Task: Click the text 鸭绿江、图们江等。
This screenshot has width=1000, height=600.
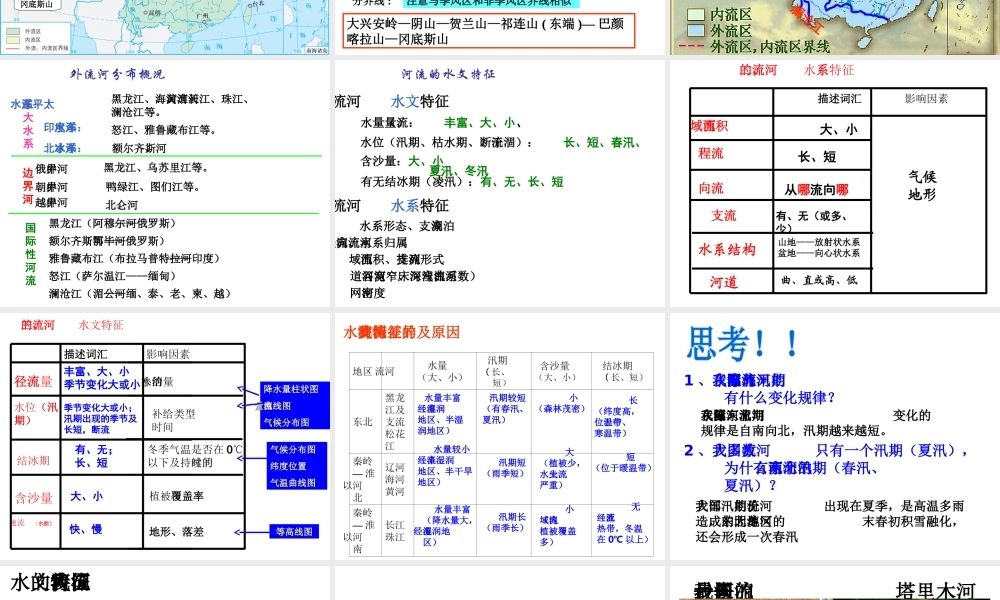Action: point(153,187)
